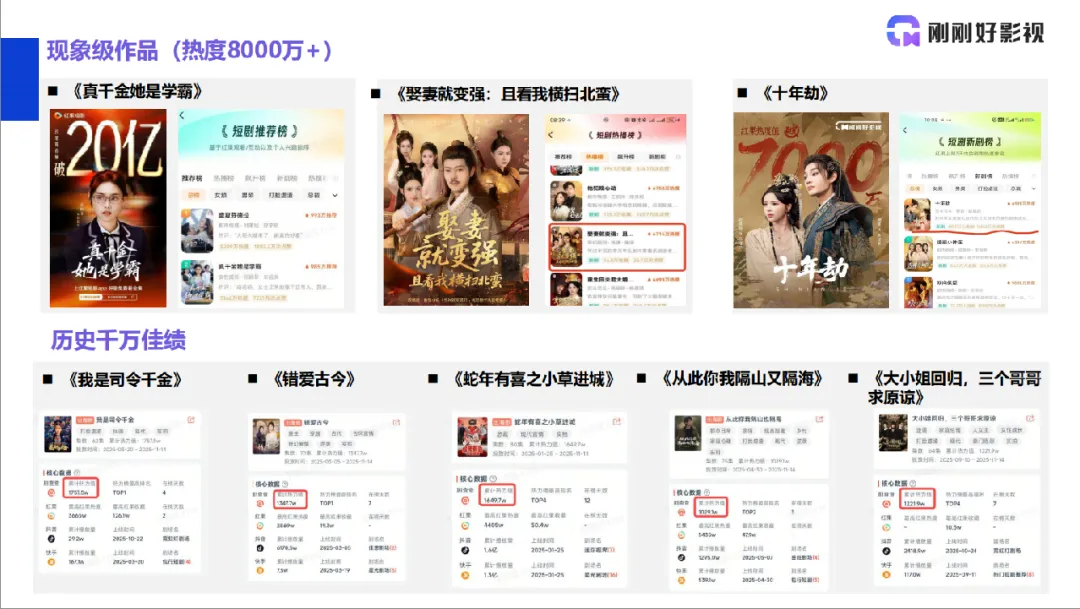
Task: Click 核心数据 help icon under 错爱古今
Action: pos(284,484)
